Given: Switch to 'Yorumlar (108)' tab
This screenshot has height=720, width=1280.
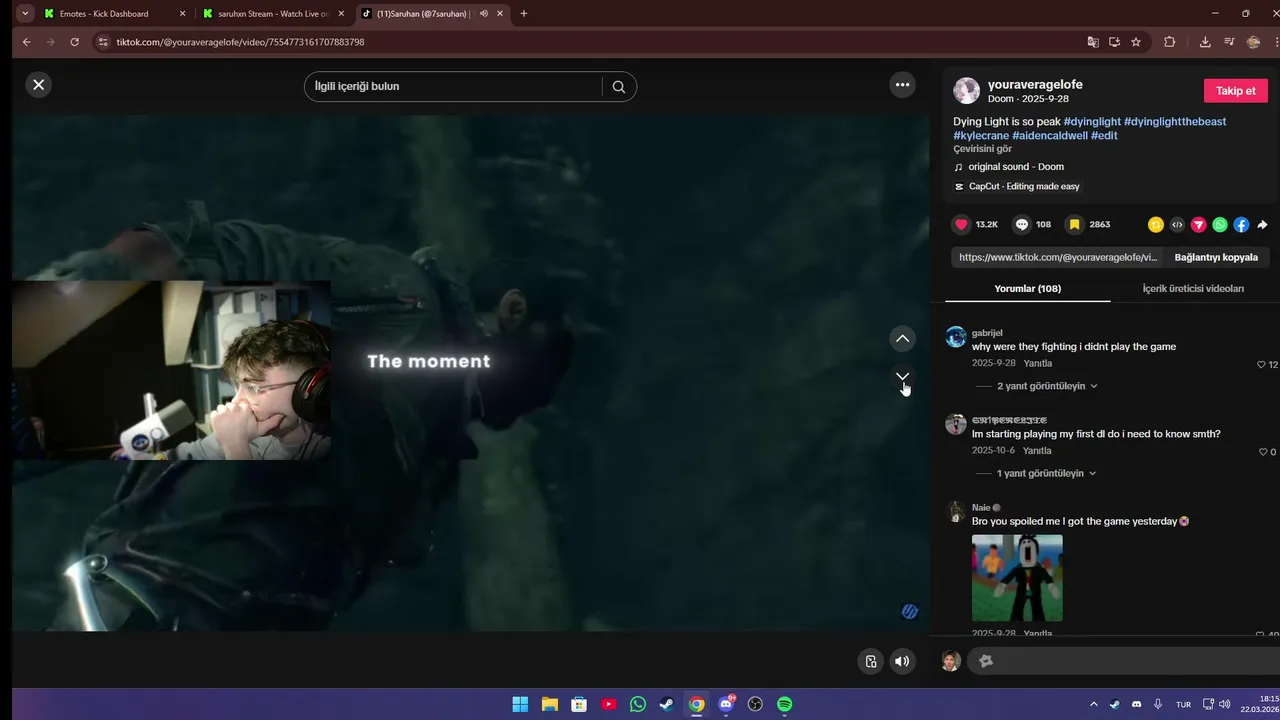Looking at the screenshot, I should pos(1027,289).
